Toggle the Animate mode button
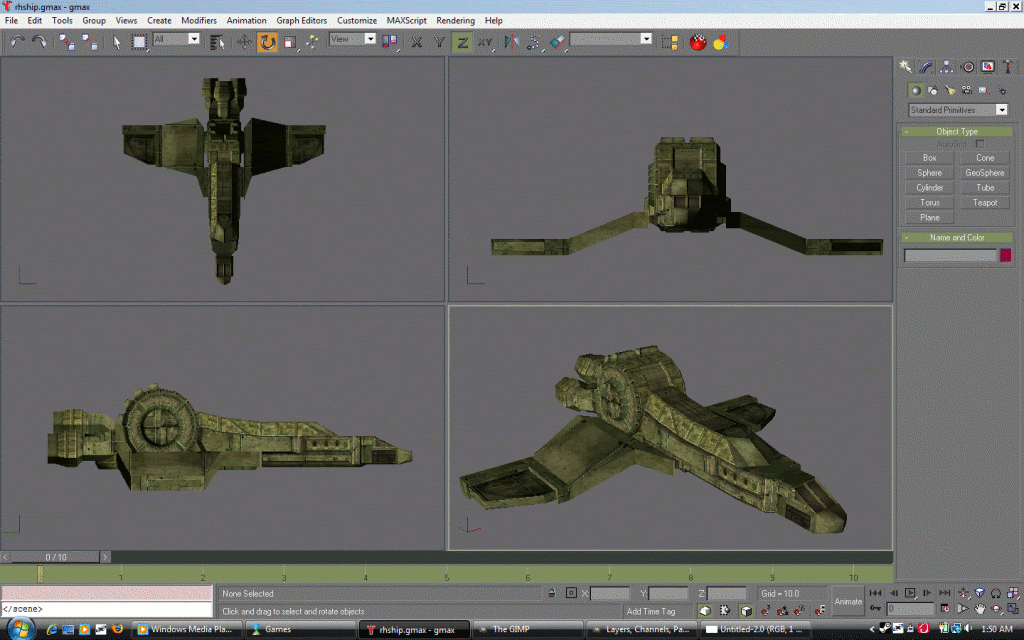Viewport: 1024px width, 640px height. [x=848, y=601]
